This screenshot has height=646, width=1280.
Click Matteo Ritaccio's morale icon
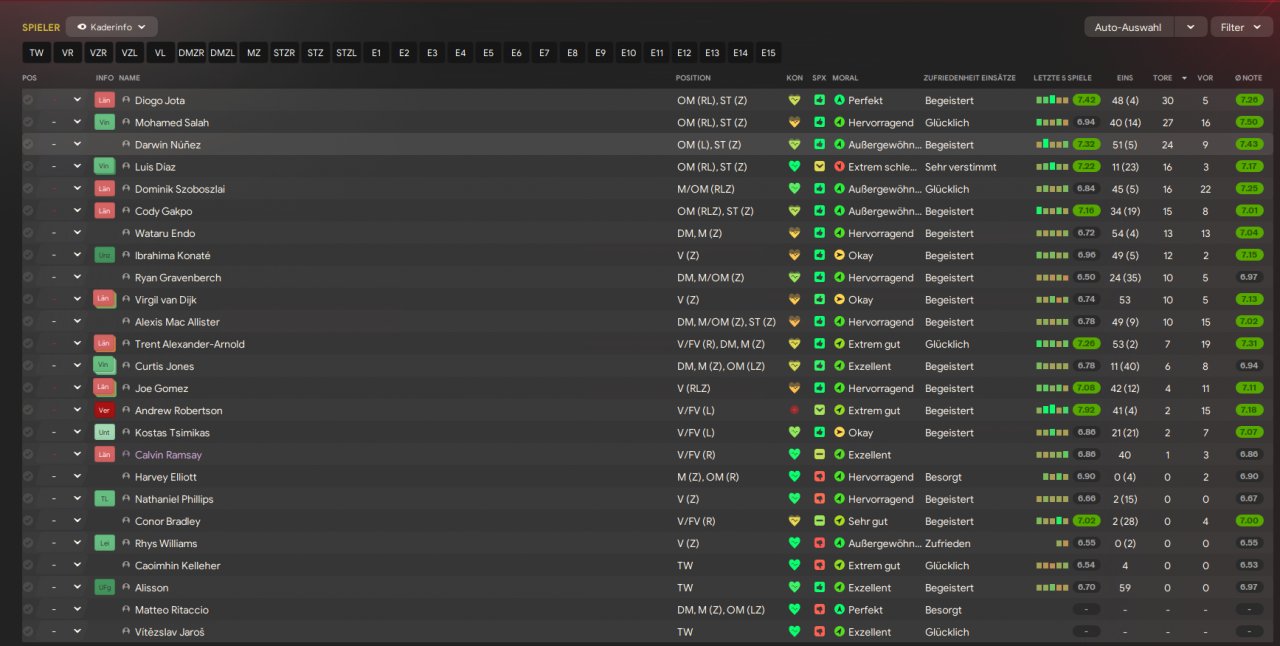tap(839, 610)
